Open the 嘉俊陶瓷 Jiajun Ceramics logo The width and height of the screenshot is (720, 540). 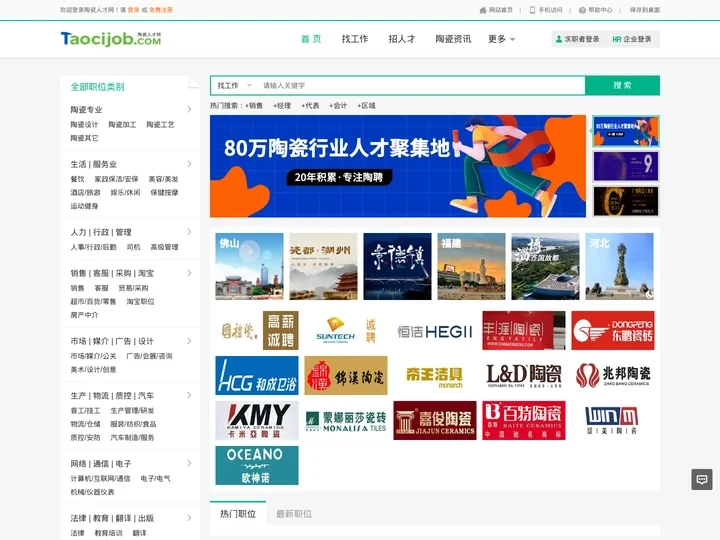click(435, 420)
